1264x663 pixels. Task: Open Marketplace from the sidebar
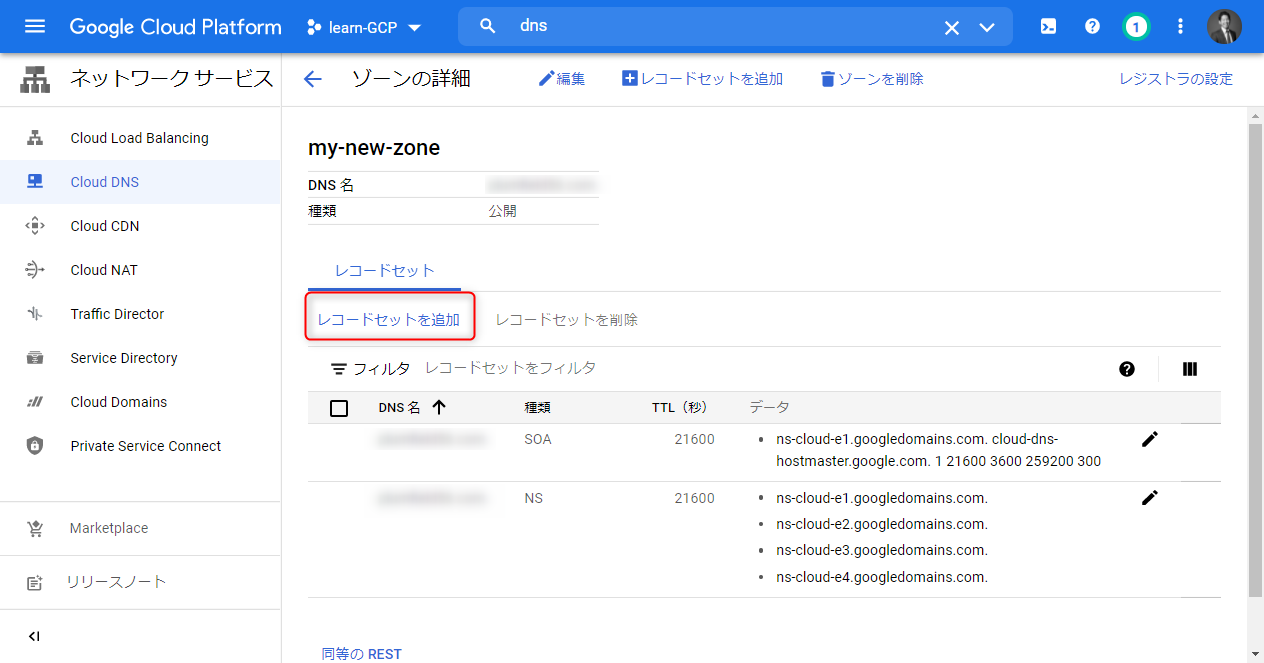[x=140, y=528]
